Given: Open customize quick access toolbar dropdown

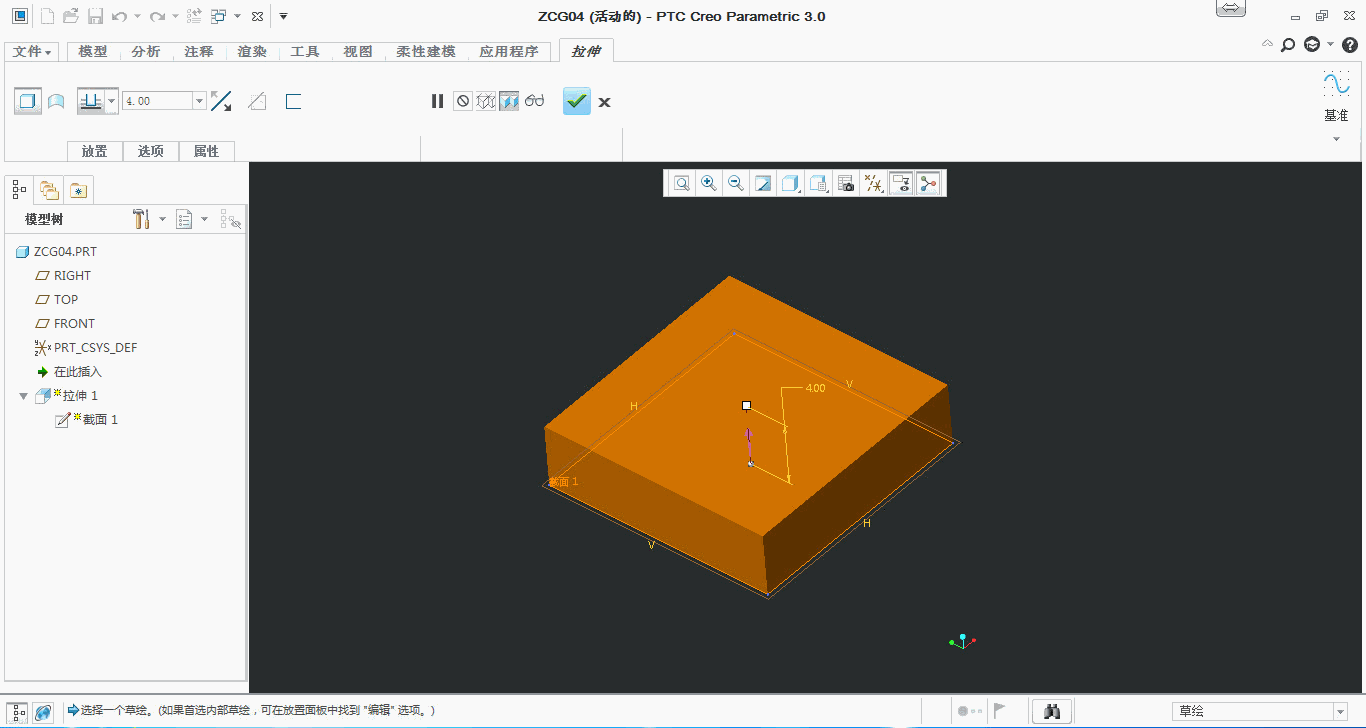Looking at the screenshot, I should (284, 16).
